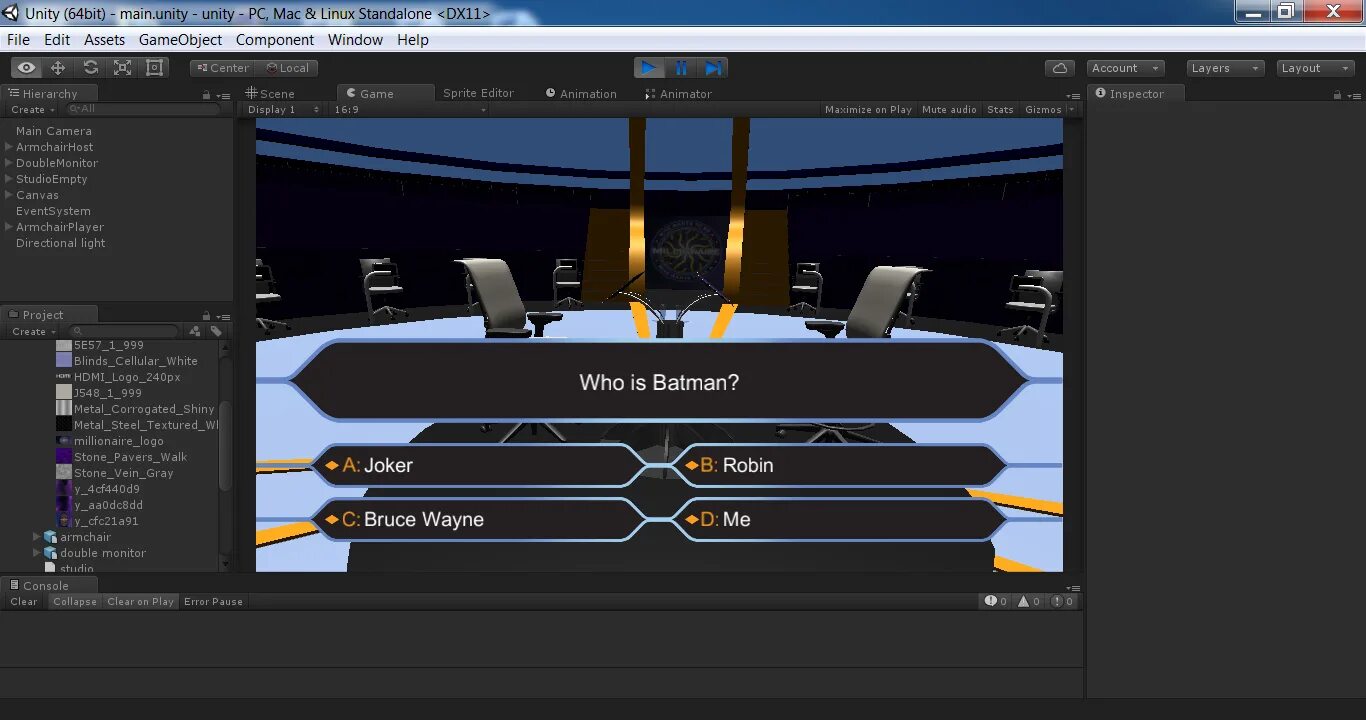This screenshot has width=1366, height=720.
Task: Select the Scale tool
Action: click(x=122, y=68)
